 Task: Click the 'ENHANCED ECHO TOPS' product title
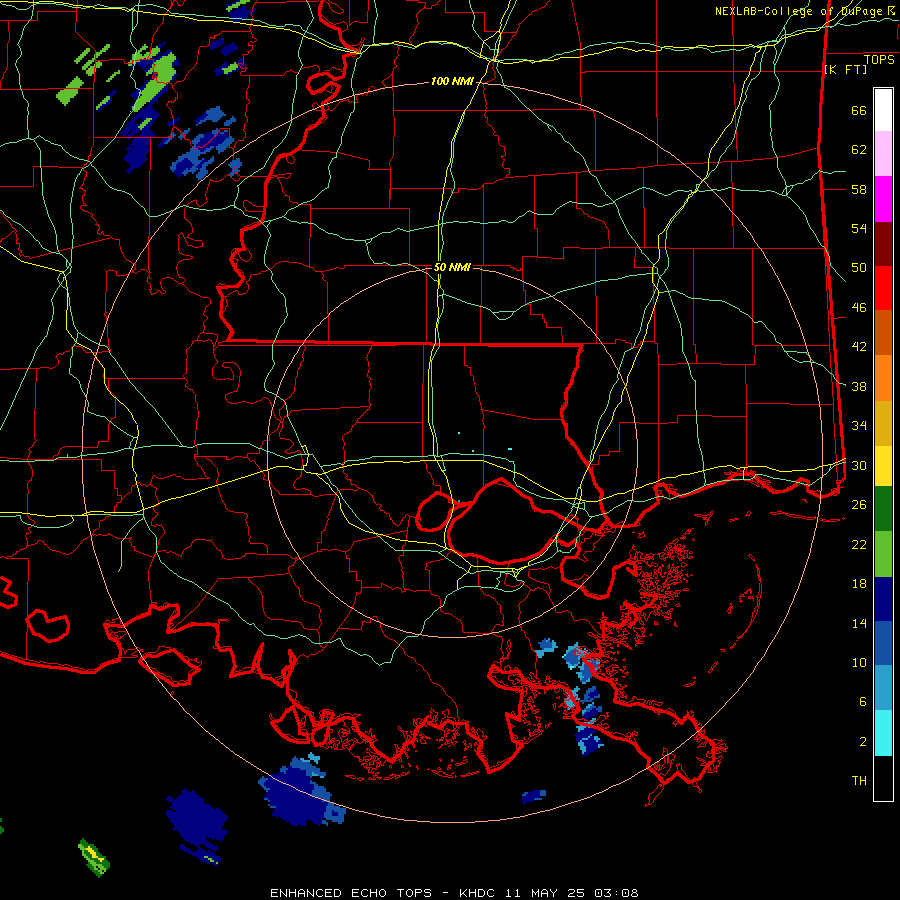(x=351, y=893)
